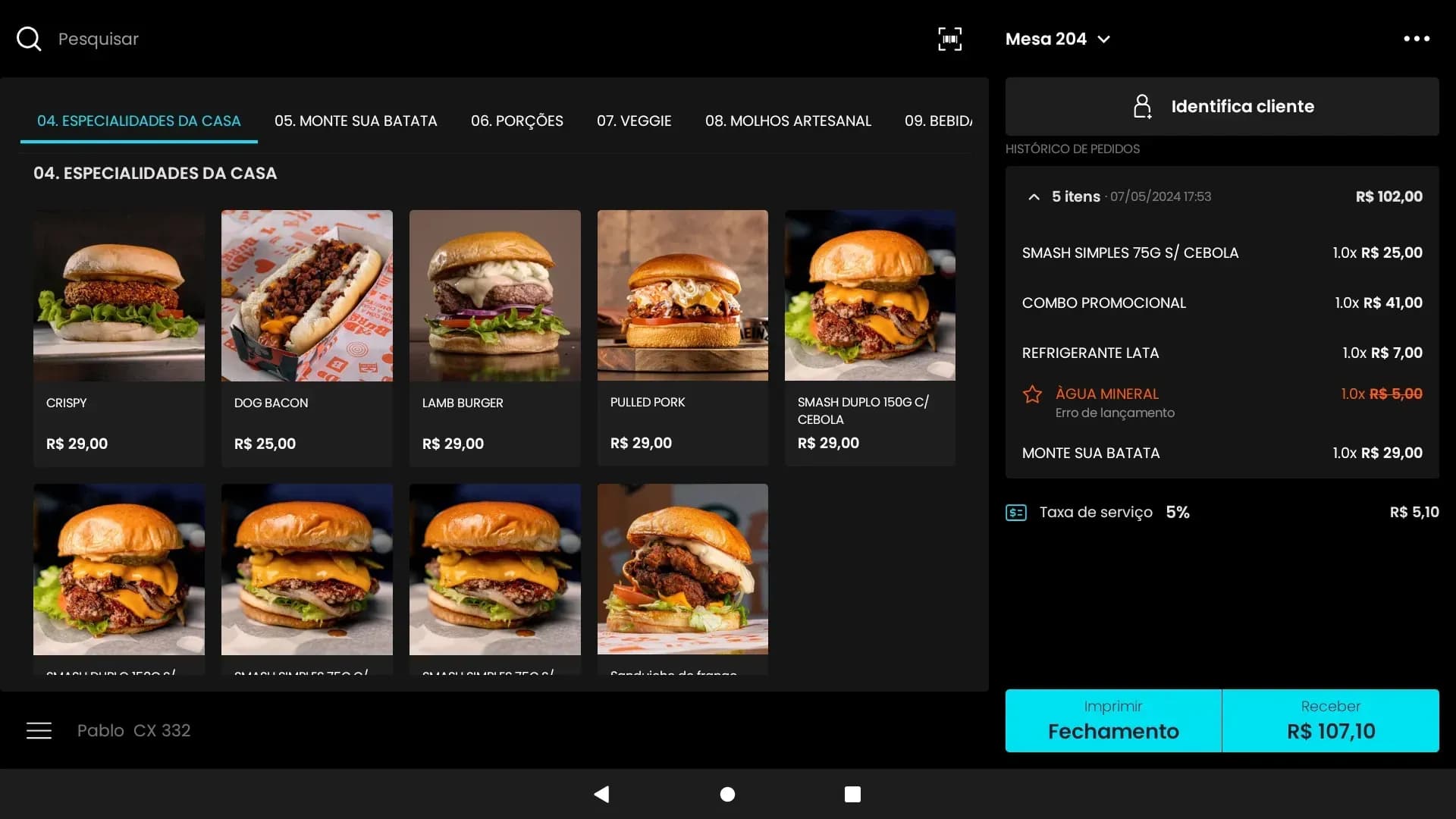Viewport: 1456px width, 819px height.
Task: Select the 09. Bebidas tab
Action: point(939,121)
